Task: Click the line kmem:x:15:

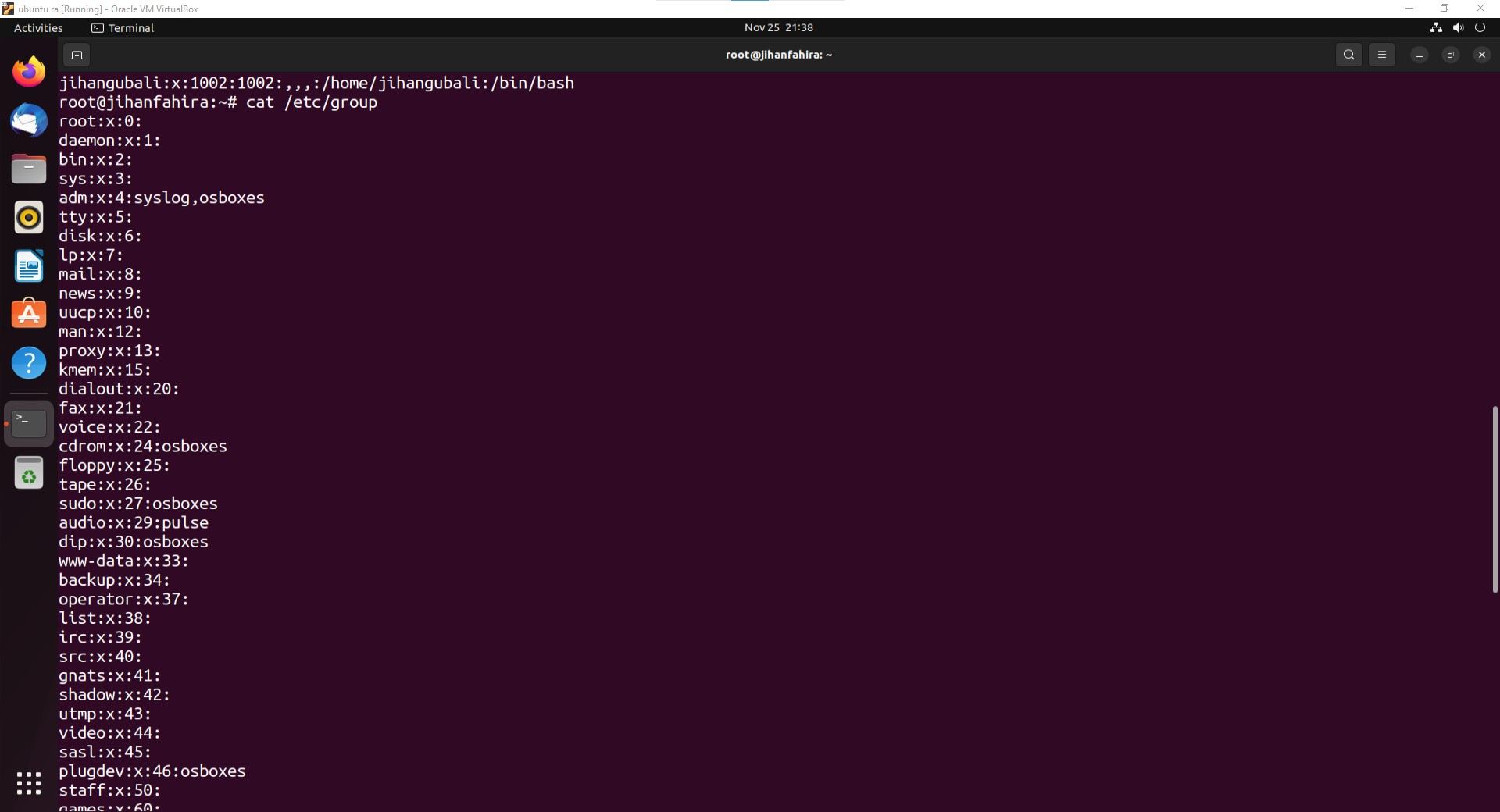Action: coord(105,370)
